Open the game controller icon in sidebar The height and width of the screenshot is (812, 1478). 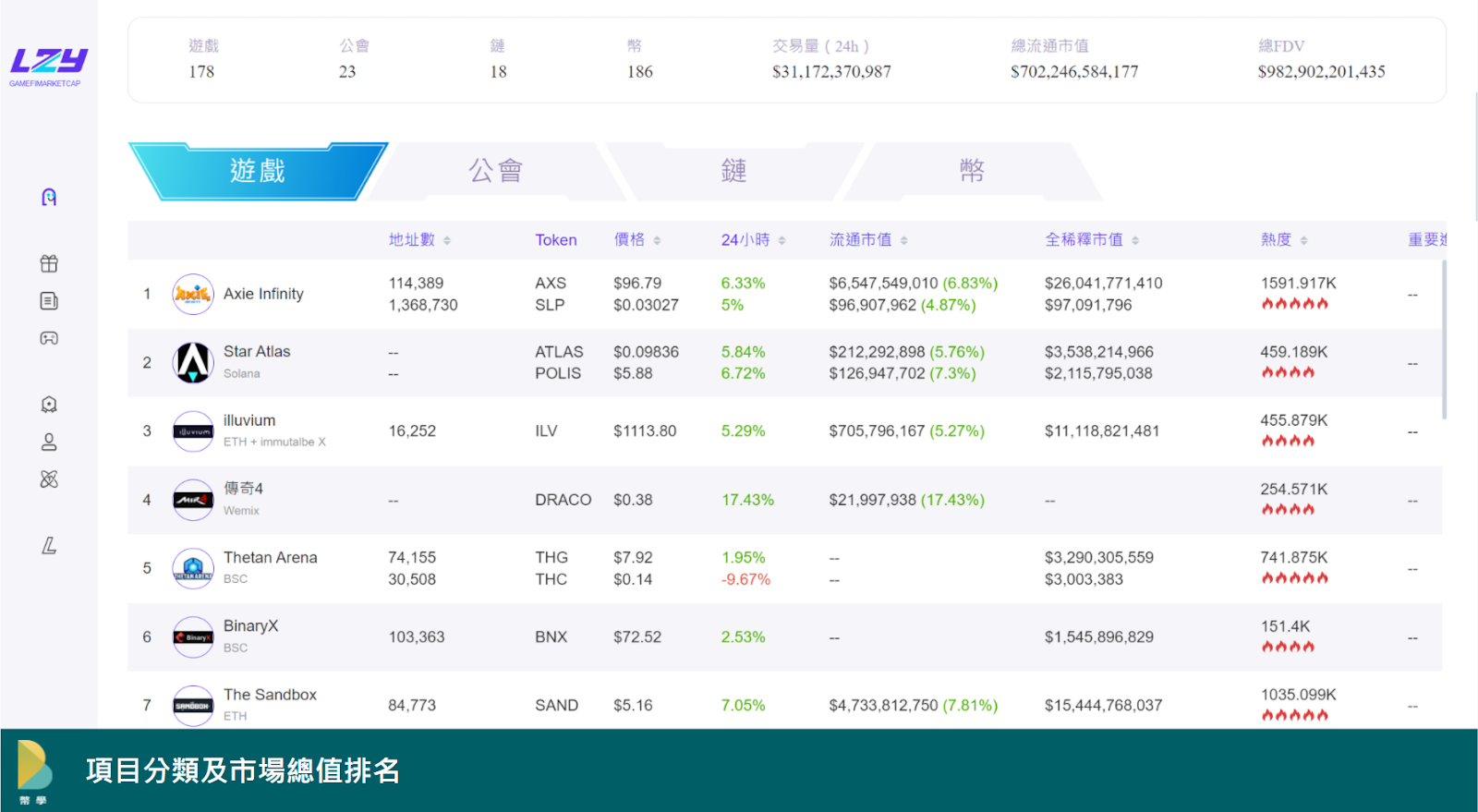click(x=49, y=338)
